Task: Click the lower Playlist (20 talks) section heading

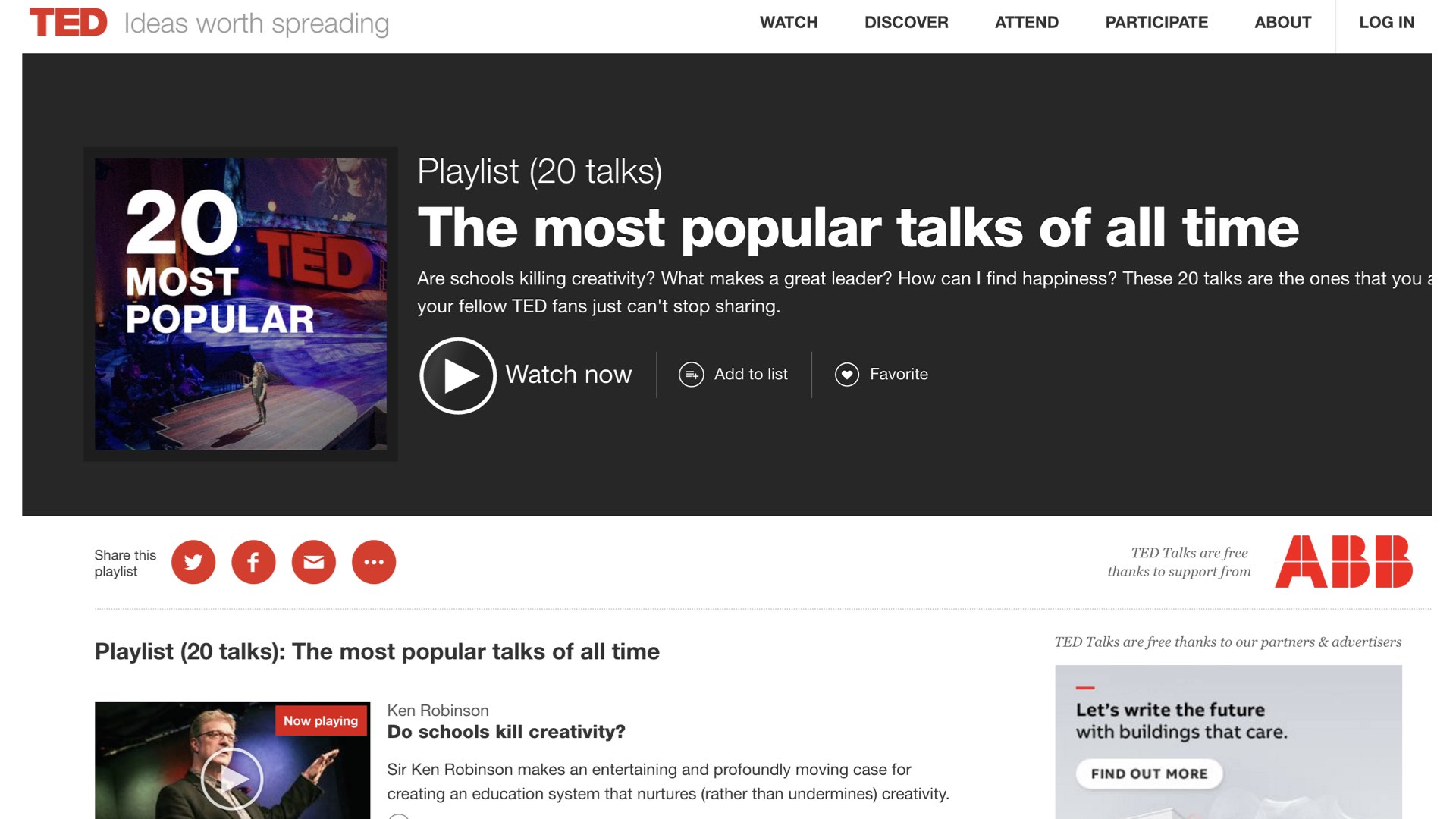Action: coord(377,651)
